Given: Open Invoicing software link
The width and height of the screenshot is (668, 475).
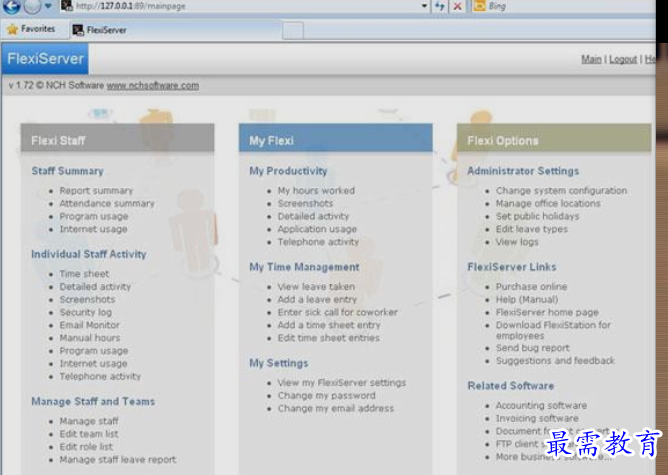Looking at the screenshot, I should 537,418.
